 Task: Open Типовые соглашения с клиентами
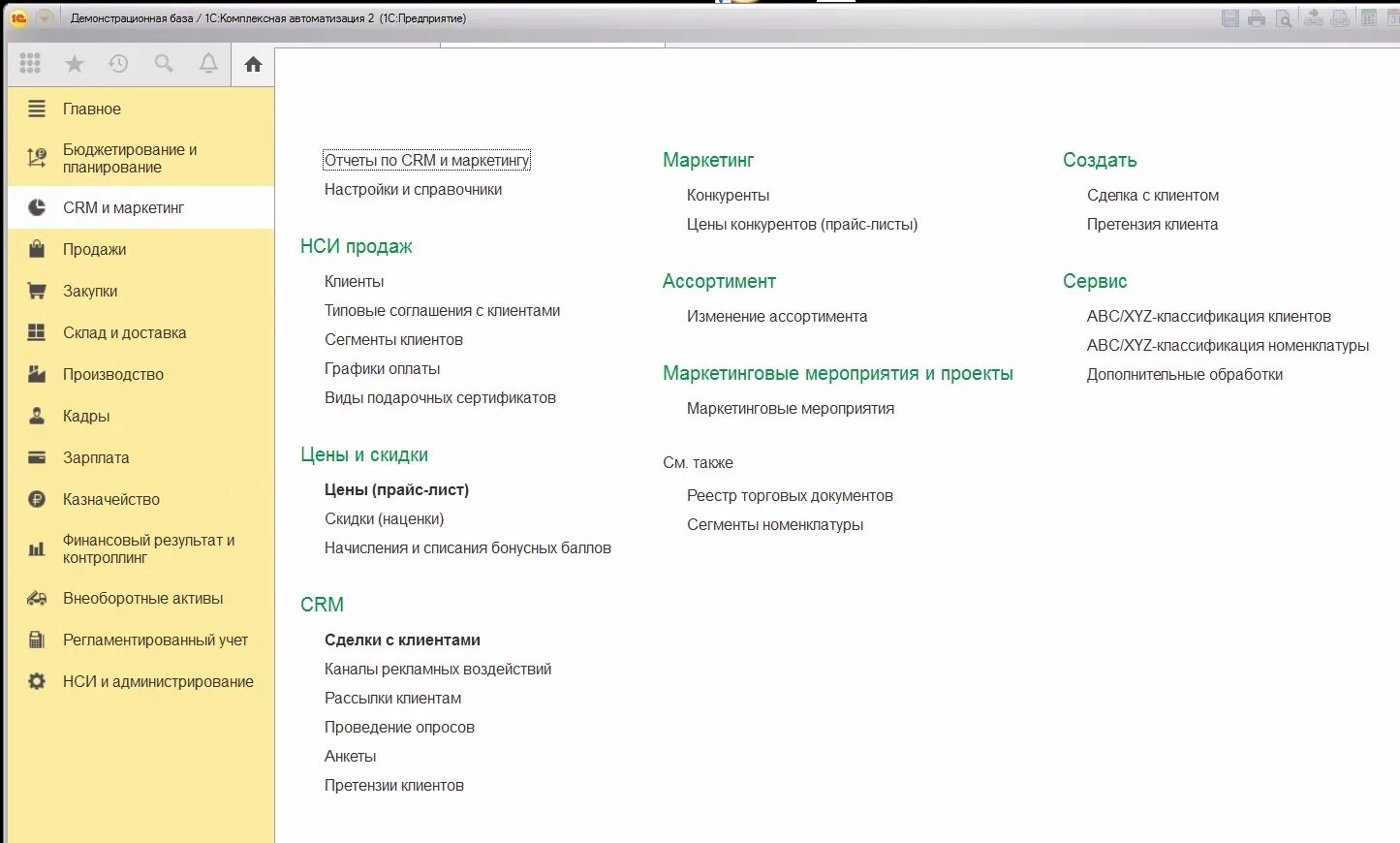[x=442, y=310]
